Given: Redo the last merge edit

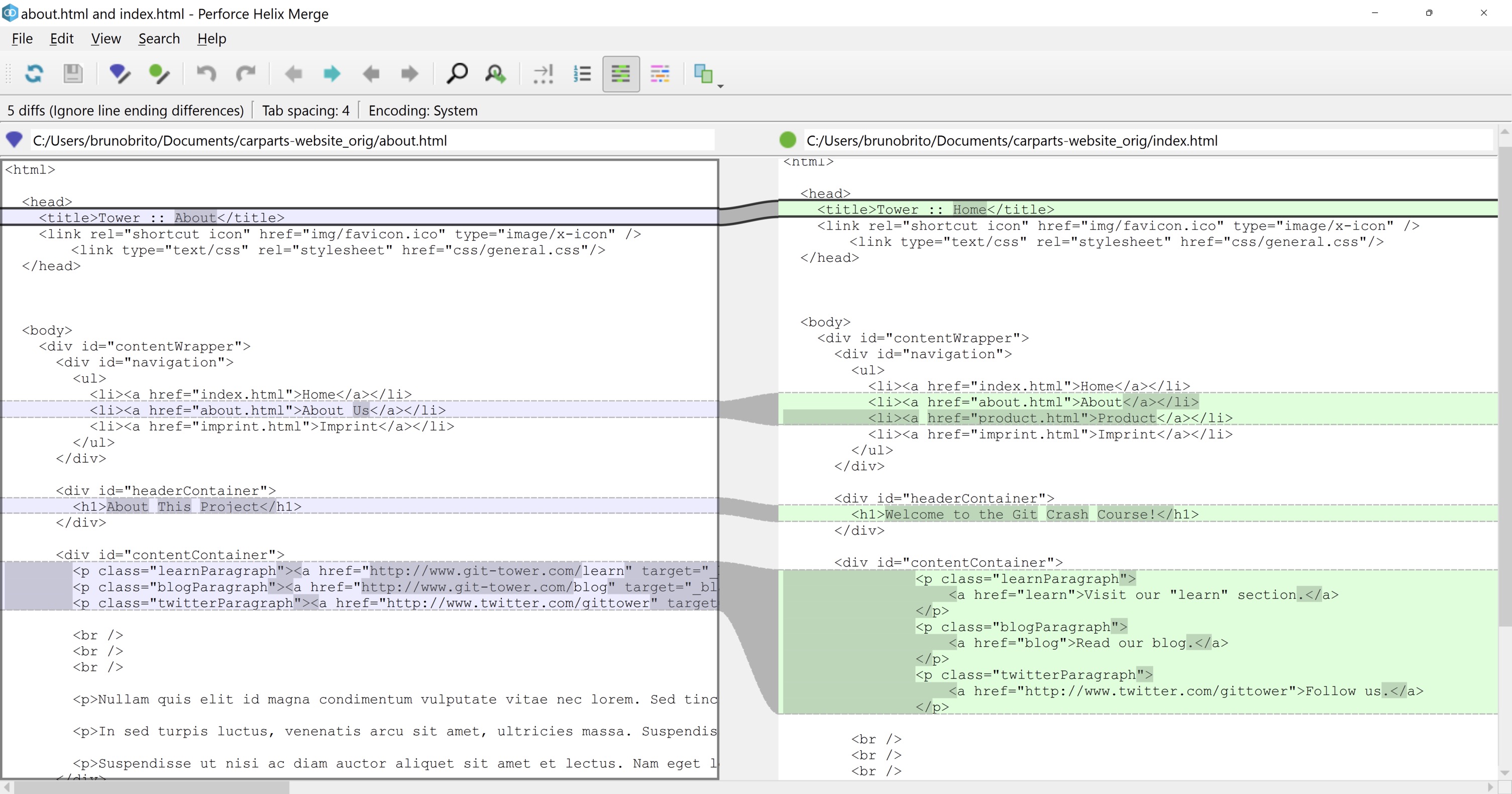Looking at the screenshot, I should [x=246, y=73].
